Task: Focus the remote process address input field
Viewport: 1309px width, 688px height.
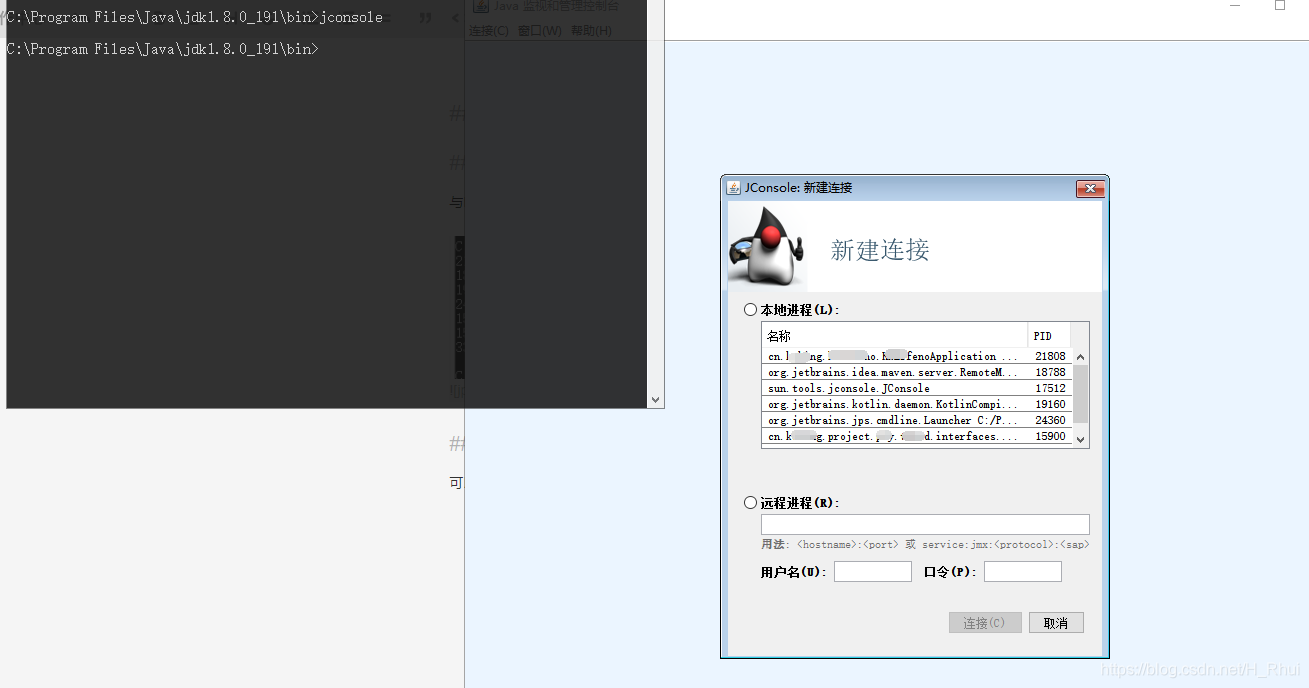Action: coord(925,524)
